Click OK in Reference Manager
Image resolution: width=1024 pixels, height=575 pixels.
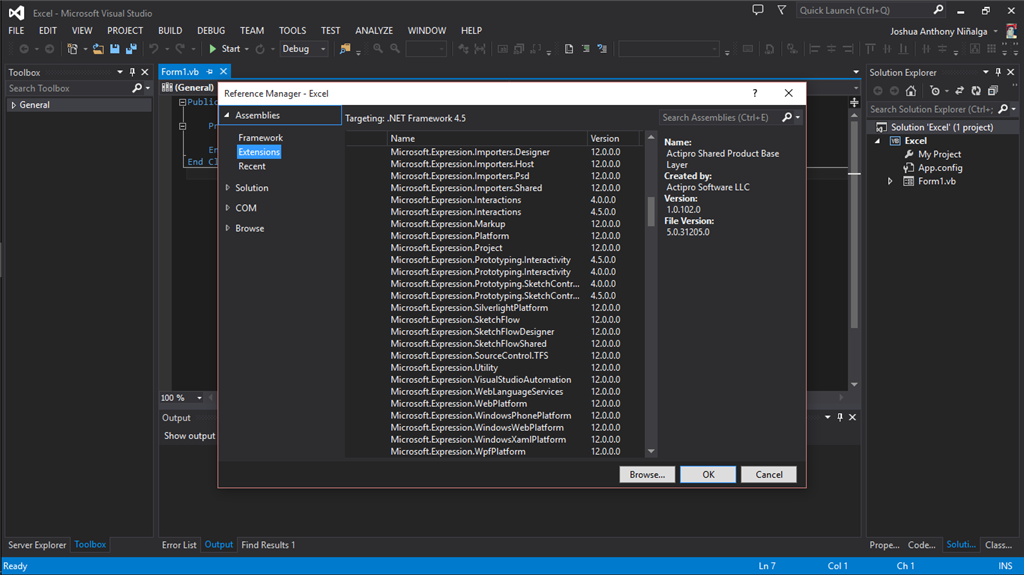click(x=708, y=474)
